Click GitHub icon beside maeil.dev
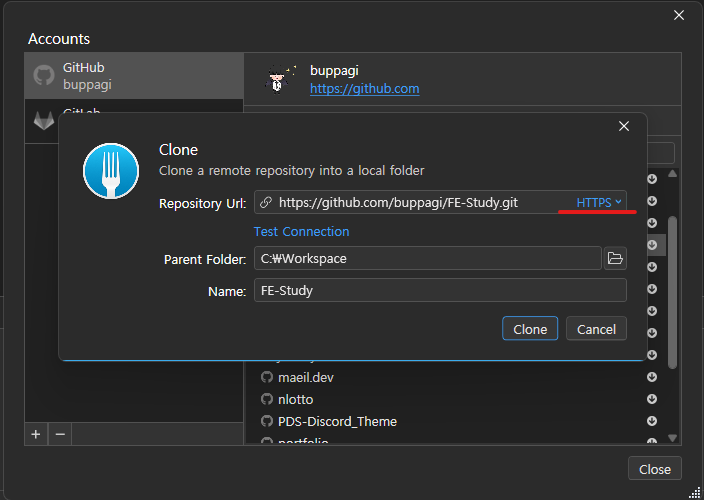The image size is (704, 500). tap(267, 377)
